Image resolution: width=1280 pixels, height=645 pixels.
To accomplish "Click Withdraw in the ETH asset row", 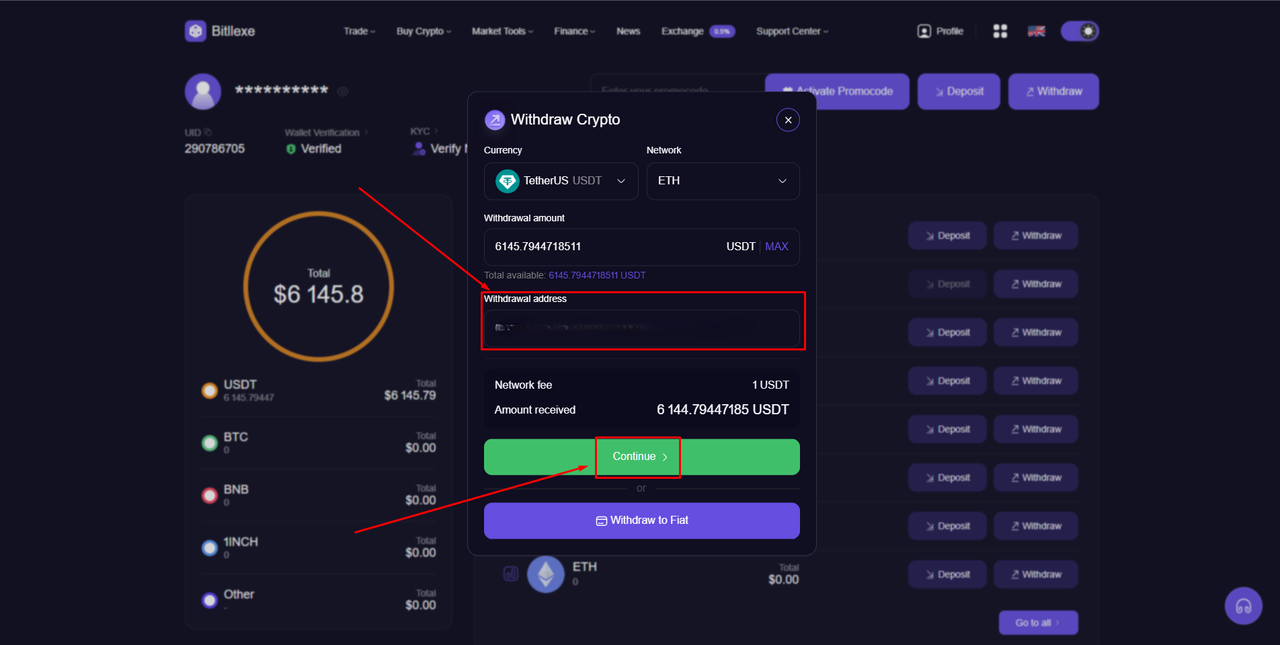I will coord(1036,574).
